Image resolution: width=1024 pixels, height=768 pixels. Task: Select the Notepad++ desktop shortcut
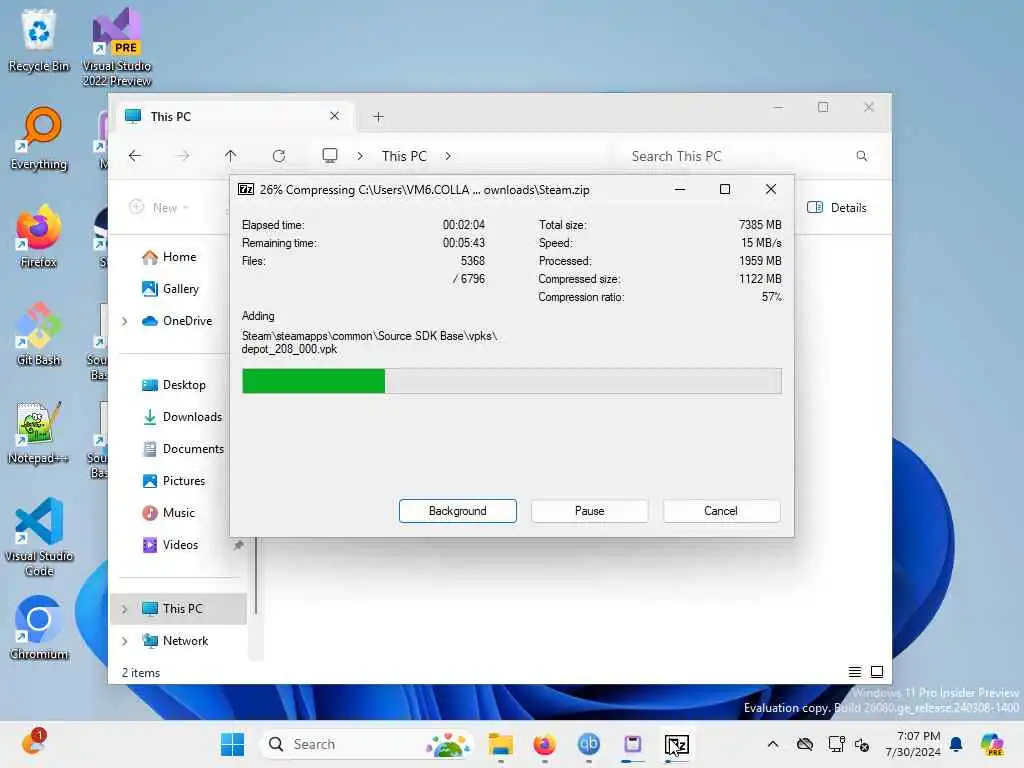38,432
